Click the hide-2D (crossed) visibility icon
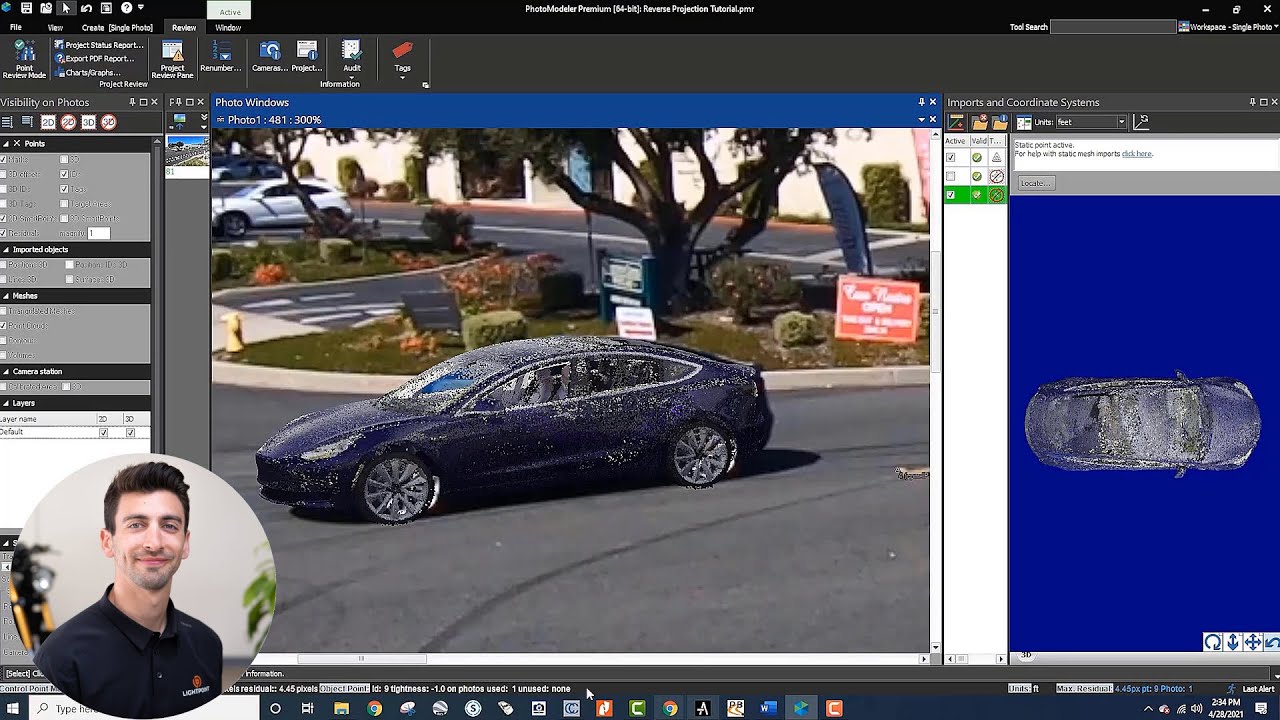The width and height of the screenshot is (1280, 720). coord(68,122)
